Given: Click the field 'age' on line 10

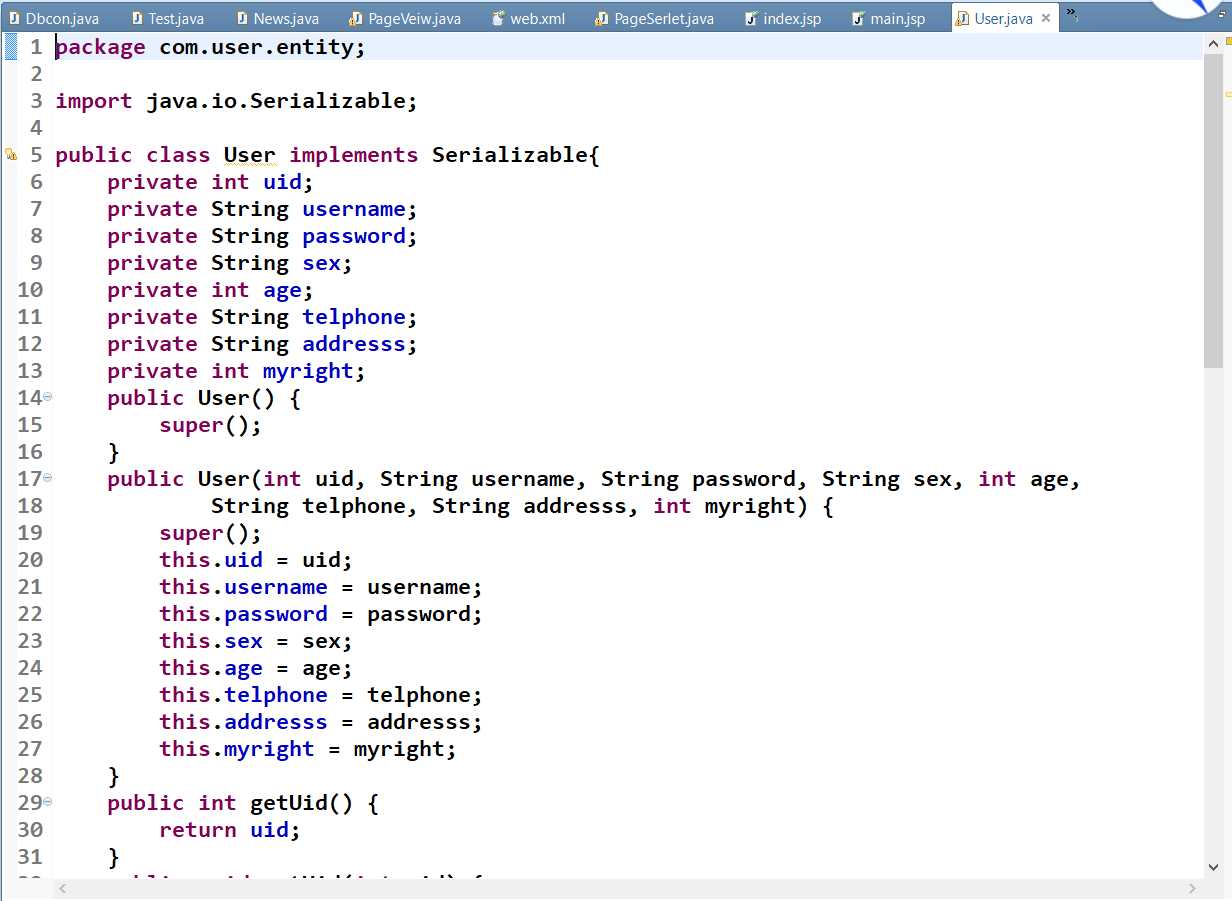Looking at the screenshot, I should (282, 290).
